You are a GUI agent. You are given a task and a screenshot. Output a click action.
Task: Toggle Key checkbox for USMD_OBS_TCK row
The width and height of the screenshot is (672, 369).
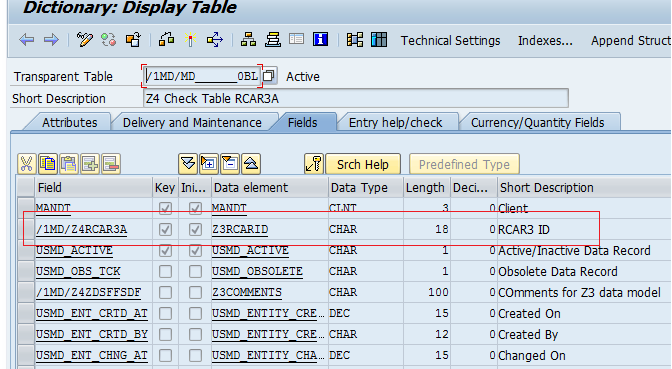(165, 271)
